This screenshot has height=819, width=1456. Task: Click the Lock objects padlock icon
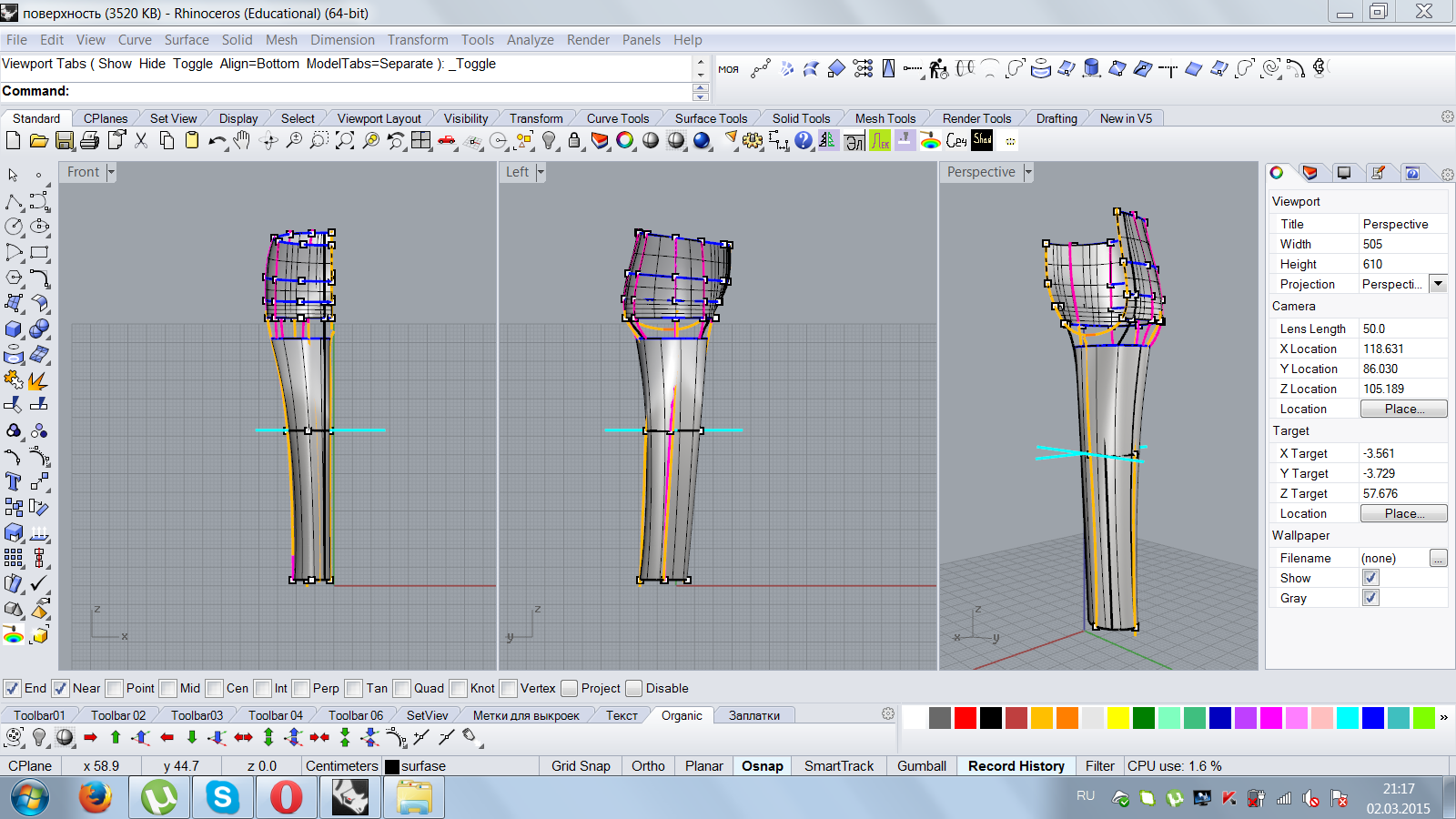pos(574,140)
